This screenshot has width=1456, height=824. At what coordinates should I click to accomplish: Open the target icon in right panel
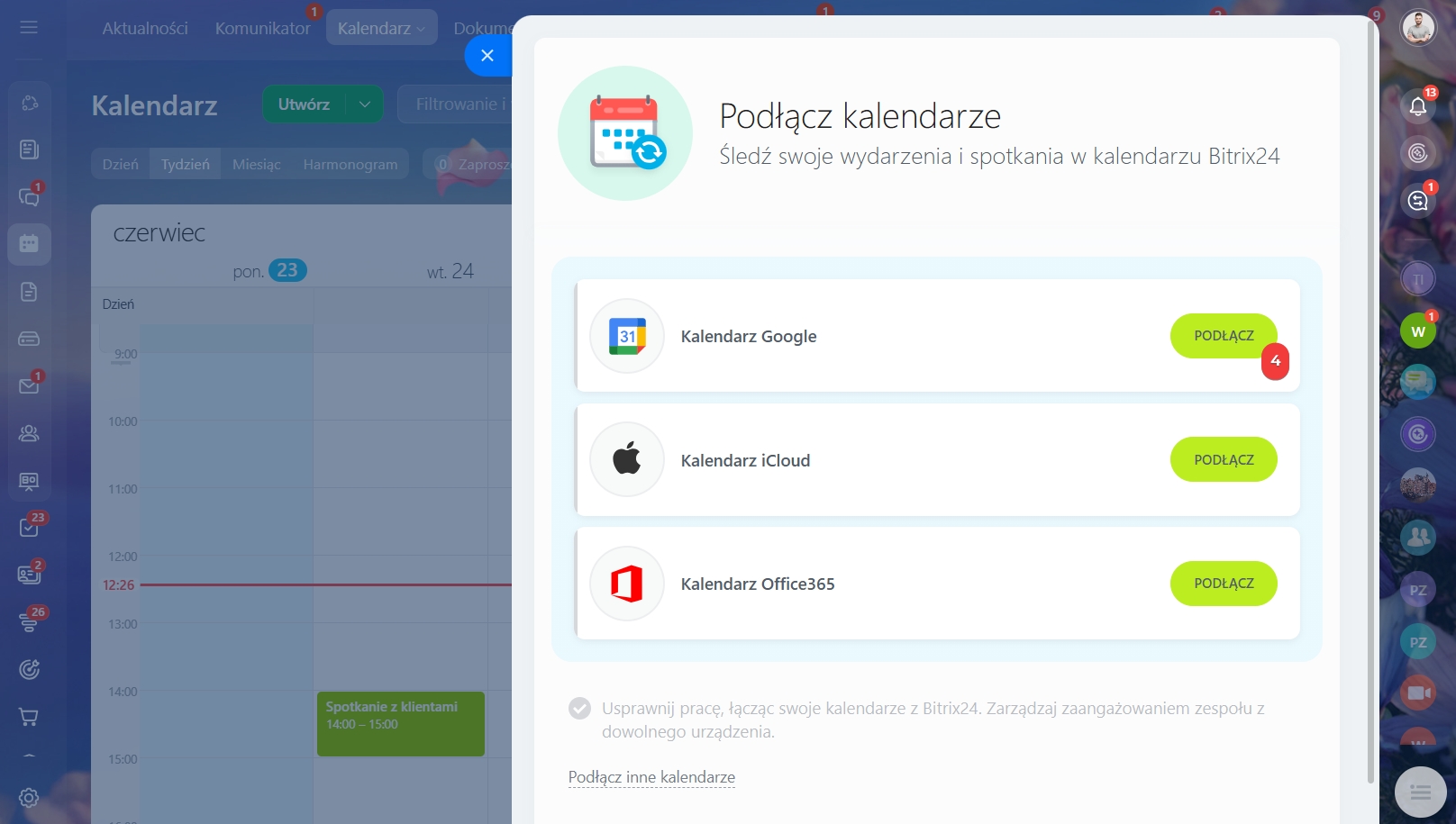coord(1418,153)
